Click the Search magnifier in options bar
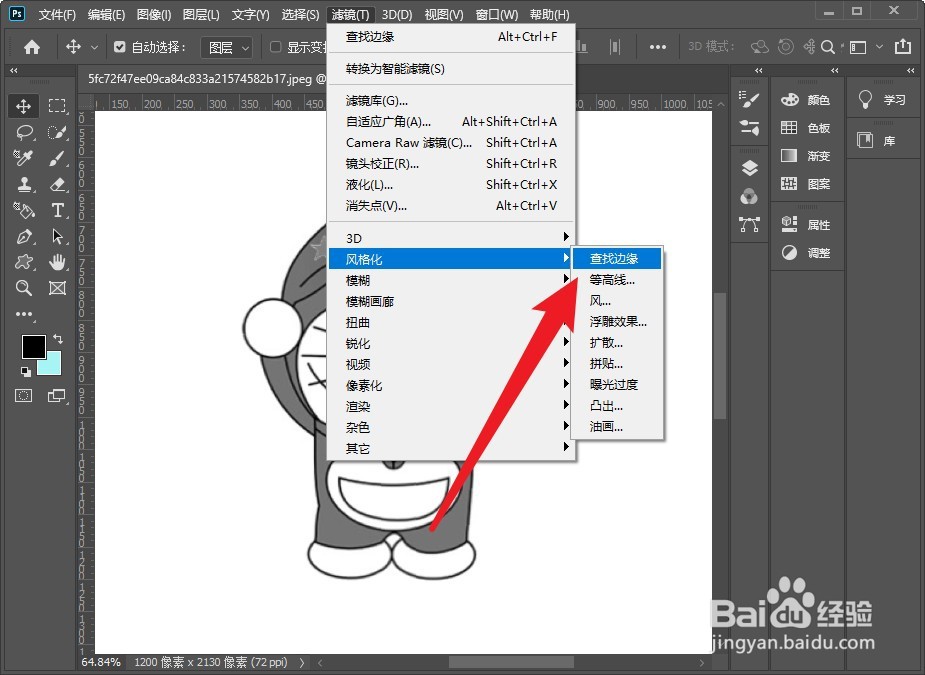Image resolution: width=925 pixels, height=675 pixels. point(828,47)
